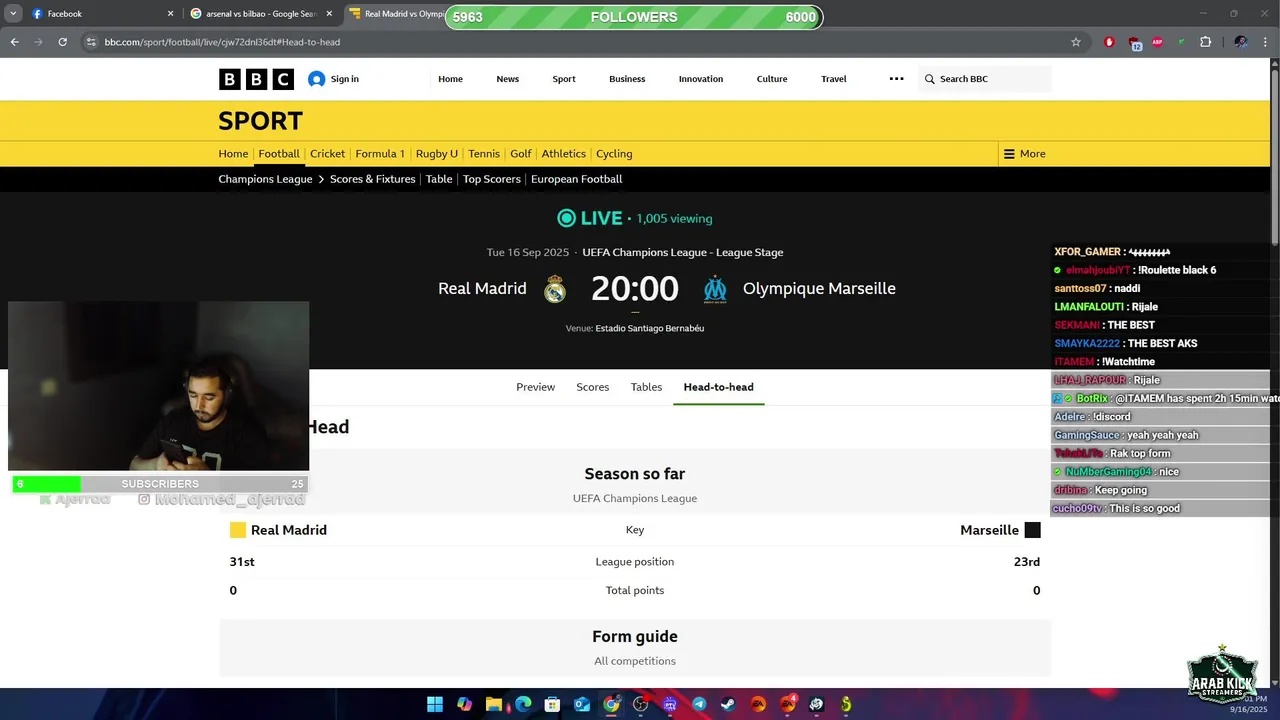The image size is (1280, 720).
Task: Click the Search BBC magnifier icon
Action: point(929,79)
